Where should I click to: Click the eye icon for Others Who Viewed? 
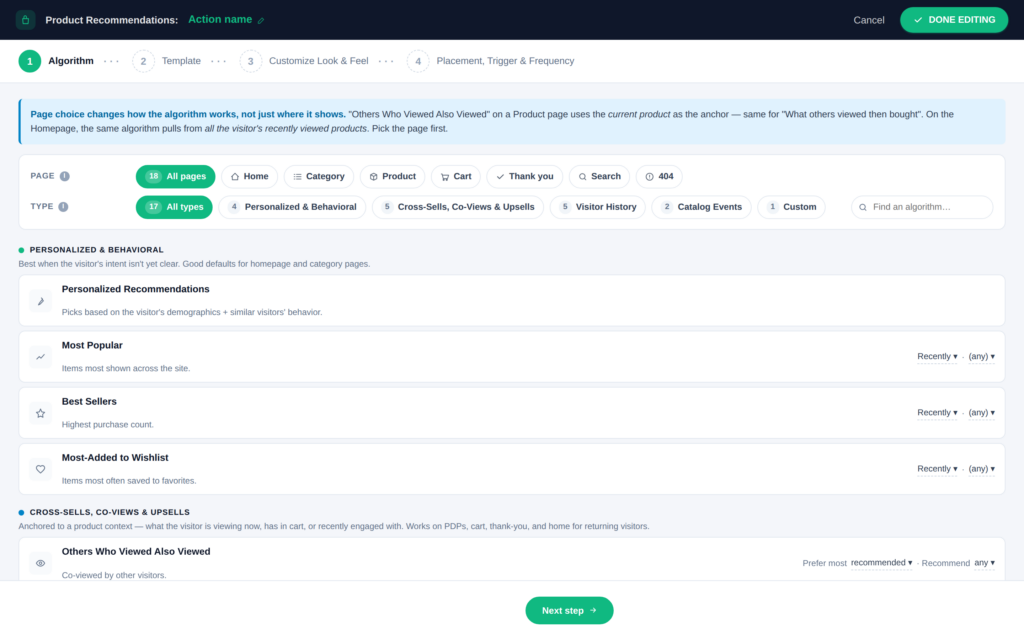[40, 563]
